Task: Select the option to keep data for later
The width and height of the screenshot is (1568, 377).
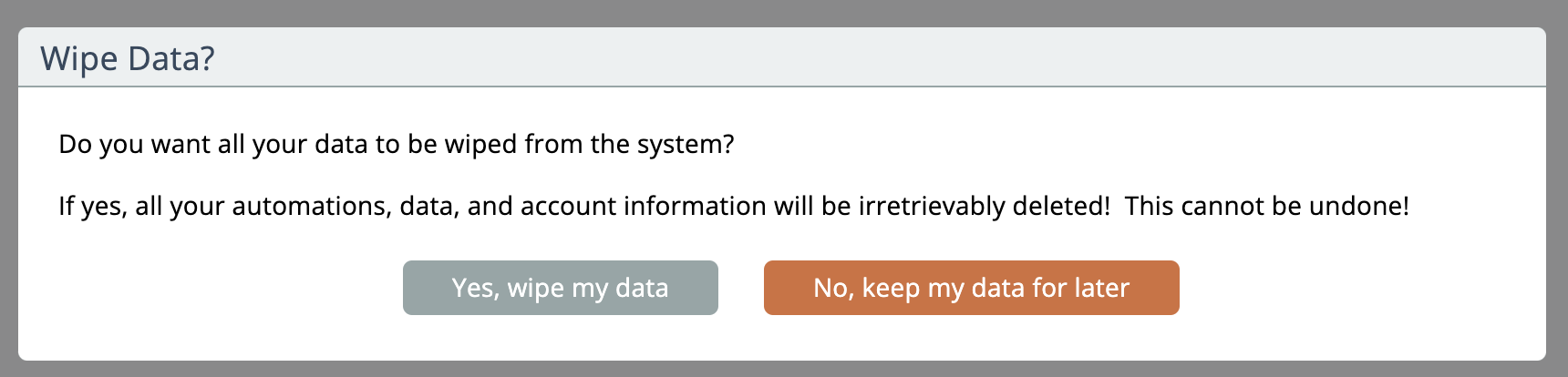Action: [x=971, y=288]
